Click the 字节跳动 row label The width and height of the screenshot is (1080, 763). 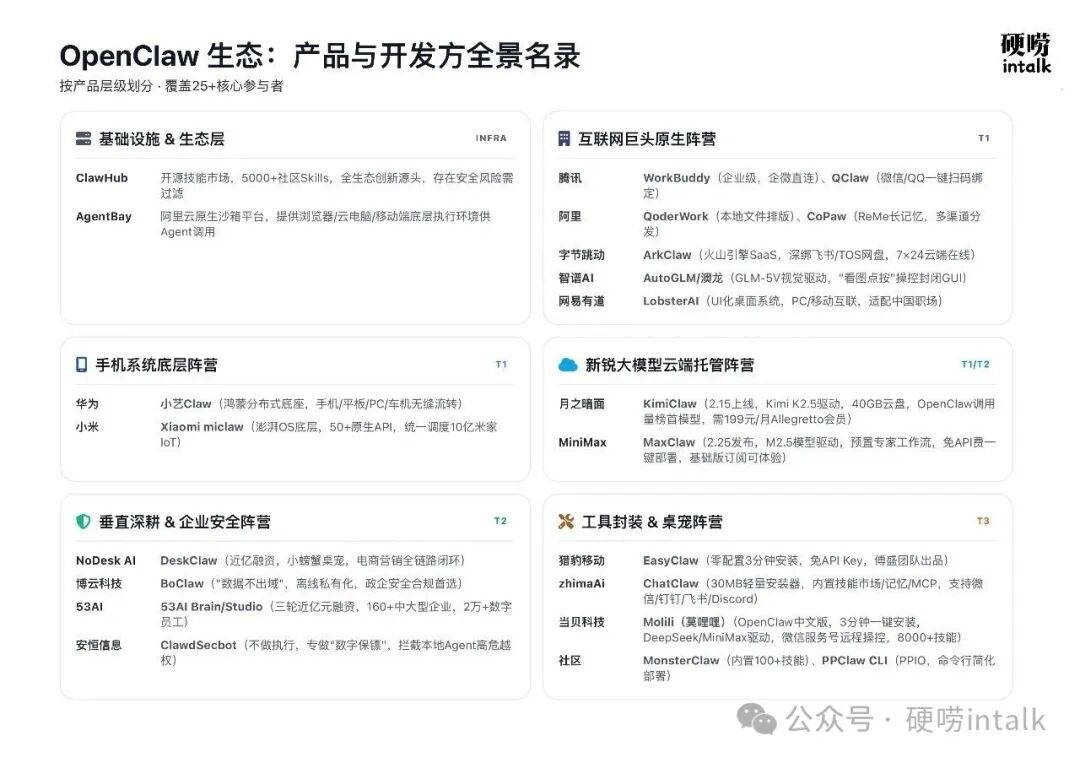(x=581, y=255)
